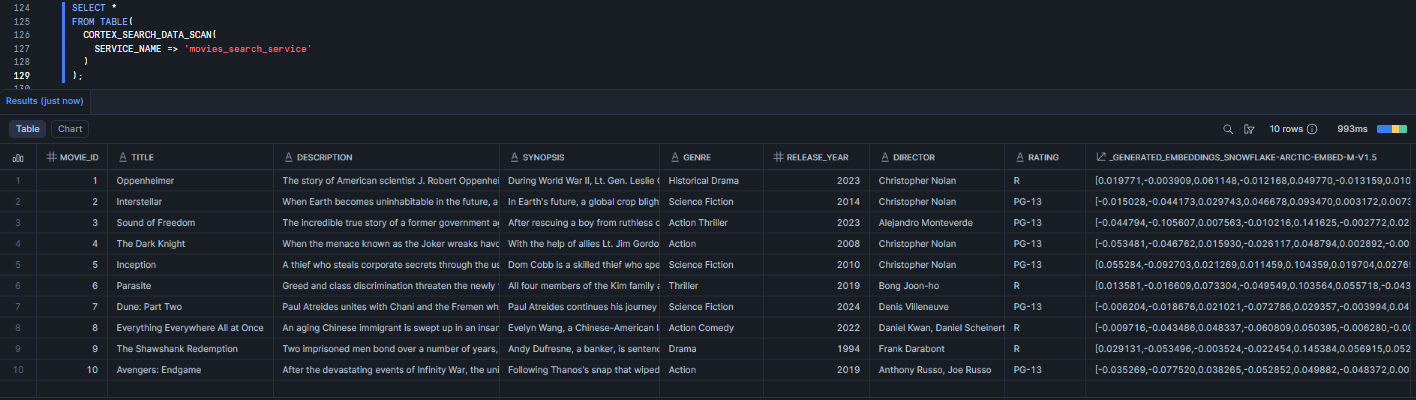The image size is (1416, 400).
Task: Click the number type icon beside RELEASE_YEAR
Action: click(x=779, y=157)
